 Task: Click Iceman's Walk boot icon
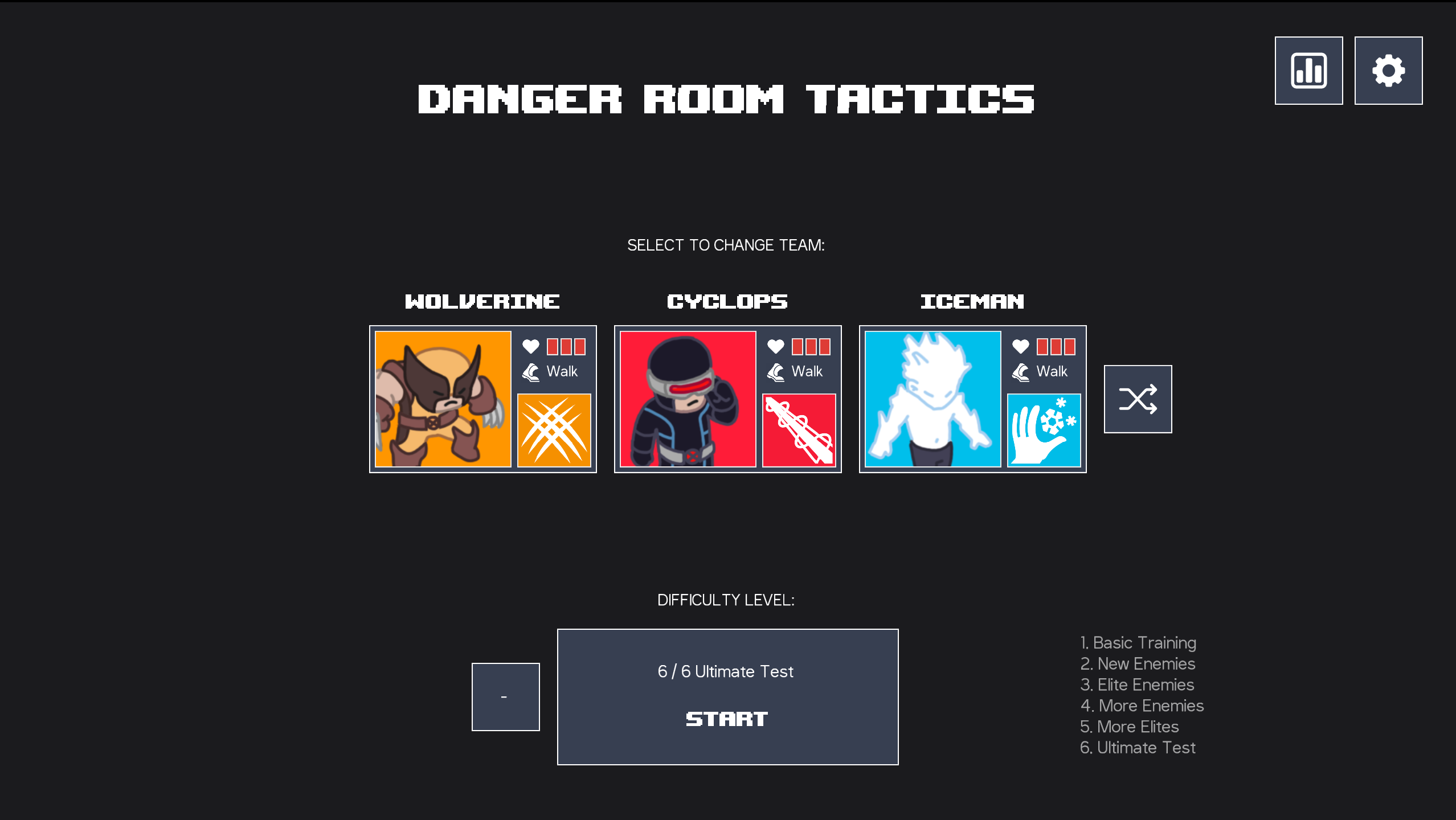tap(1020, 372)
